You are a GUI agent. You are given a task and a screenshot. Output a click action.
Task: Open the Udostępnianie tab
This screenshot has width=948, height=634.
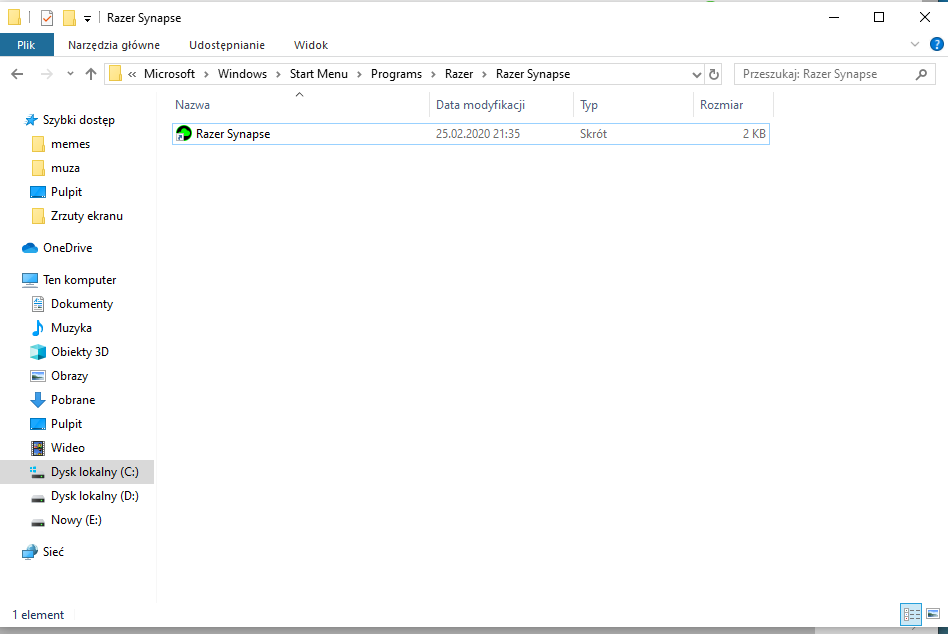point(227,45)
